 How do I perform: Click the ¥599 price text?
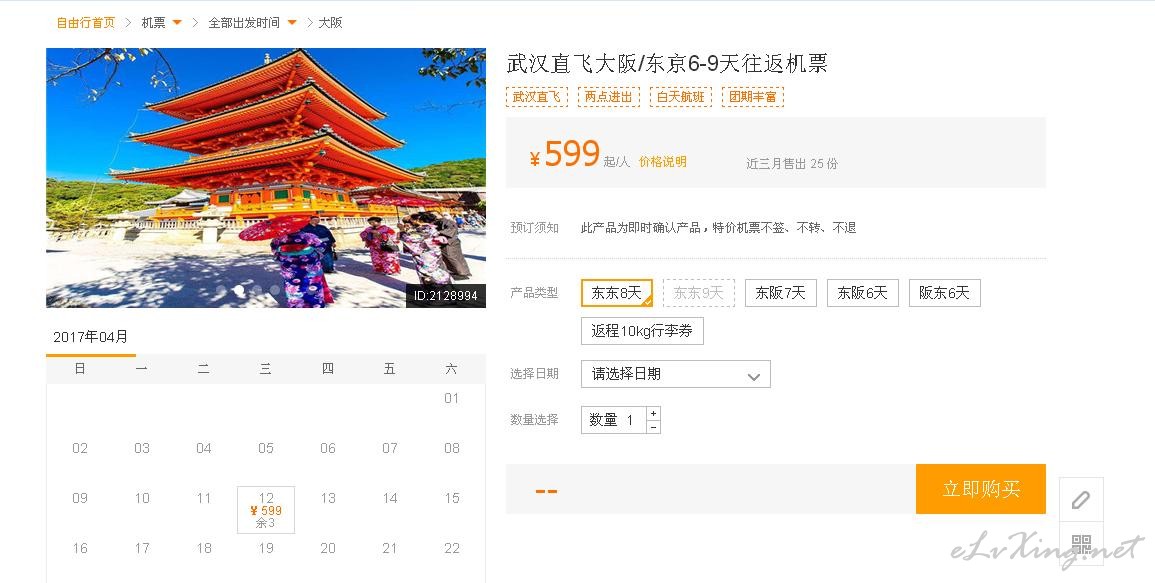click(x=564, y=154)
